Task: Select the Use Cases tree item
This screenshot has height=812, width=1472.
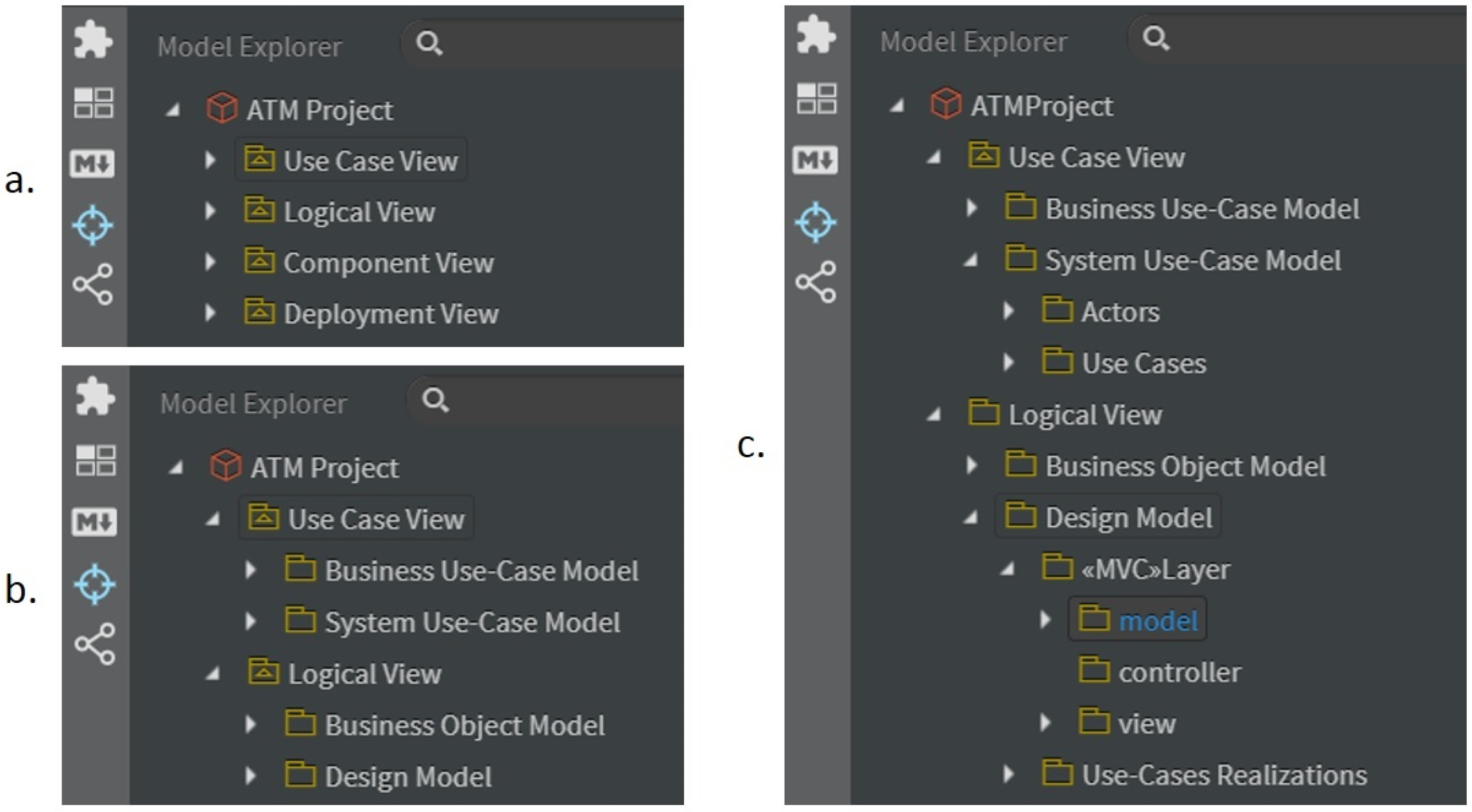Action: pyautogui.click(x=1143, y=363)
